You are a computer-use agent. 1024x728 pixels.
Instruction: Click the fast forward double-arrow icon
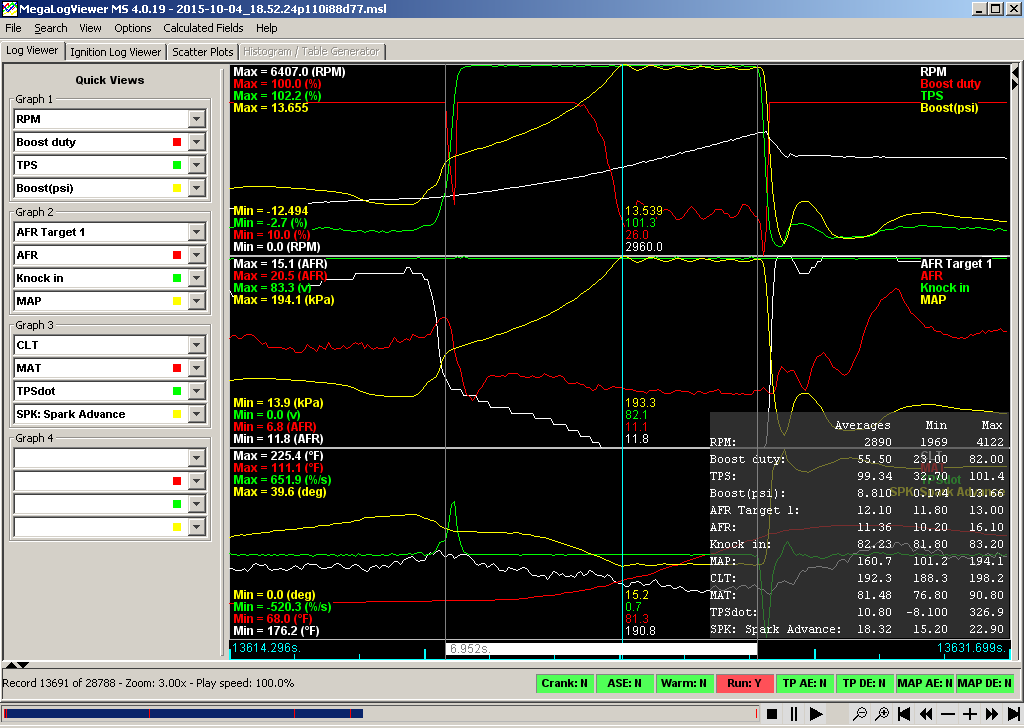991,714
